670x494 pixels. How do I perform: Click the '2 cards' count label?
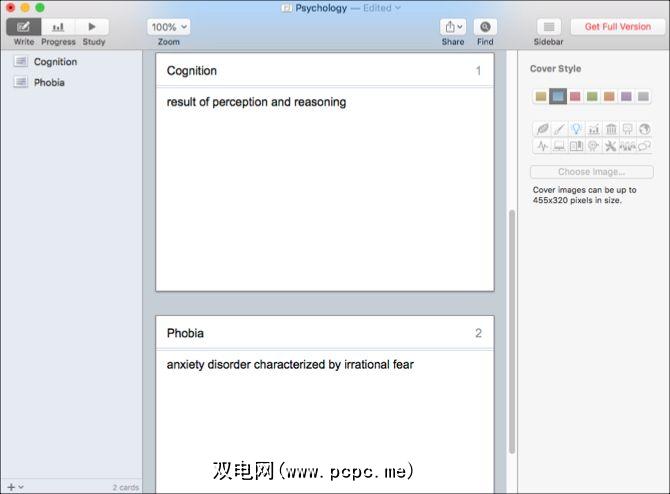click(126, 487)
